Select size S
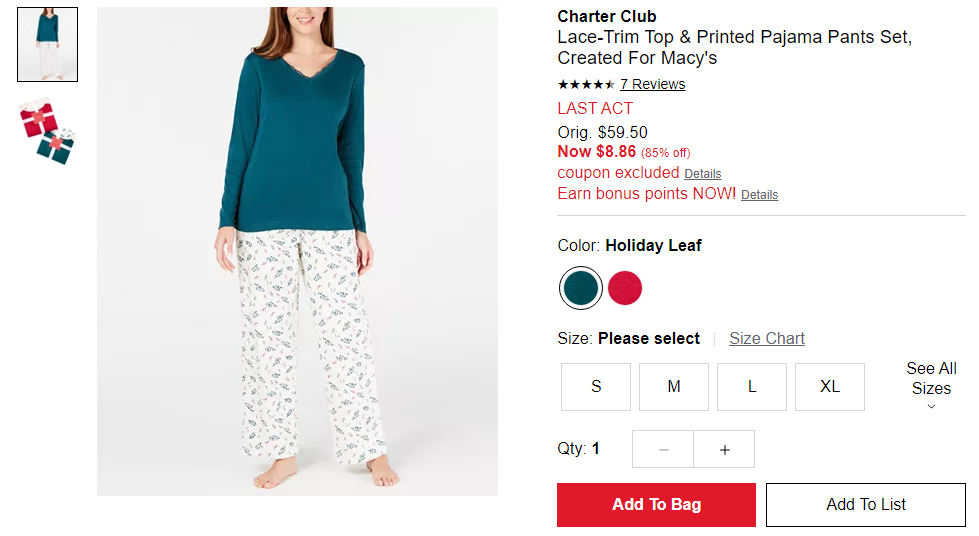The image size is (979, 536). click(596, 387)
